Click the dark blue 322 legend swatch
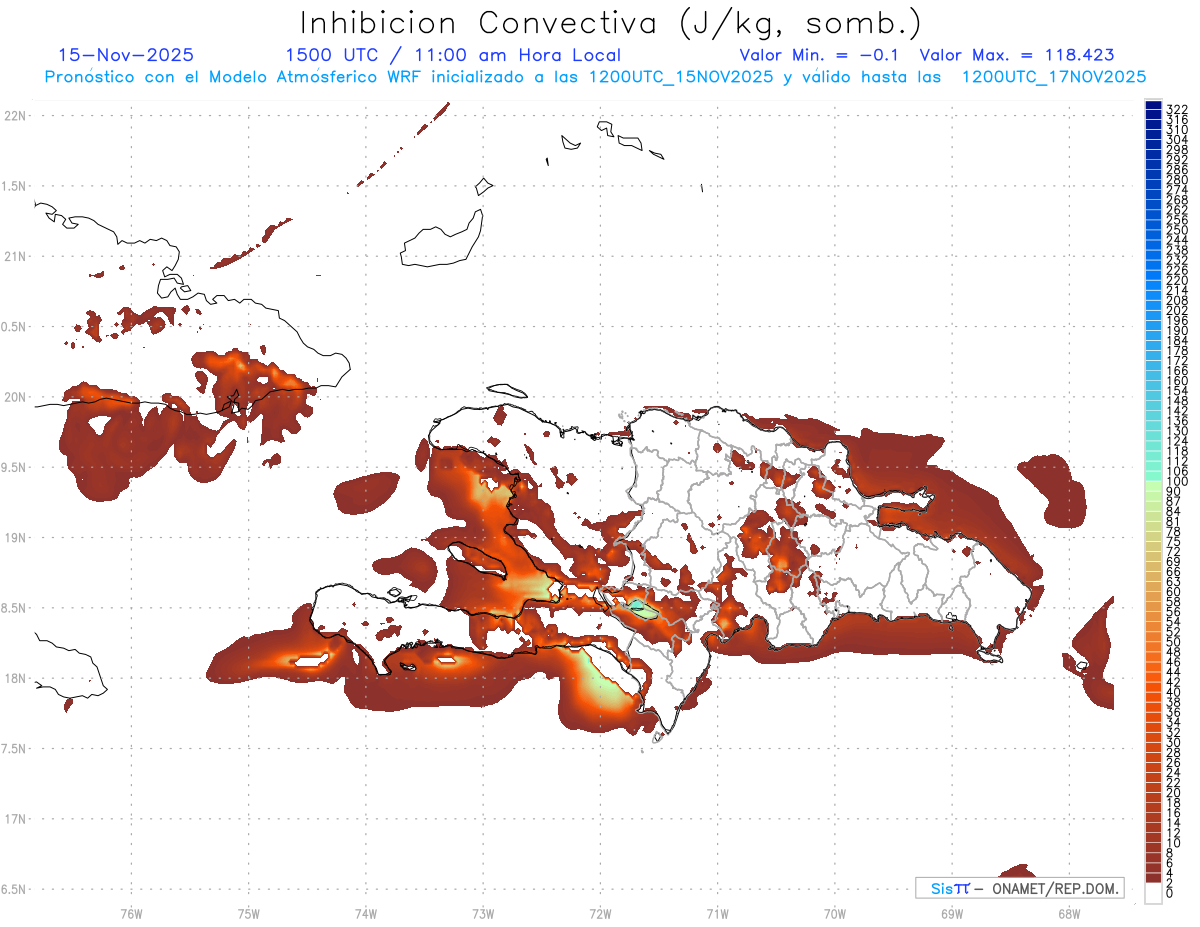Image resolution: width=1200 pixels, height=927 pixels. (x=1153, y=106)
